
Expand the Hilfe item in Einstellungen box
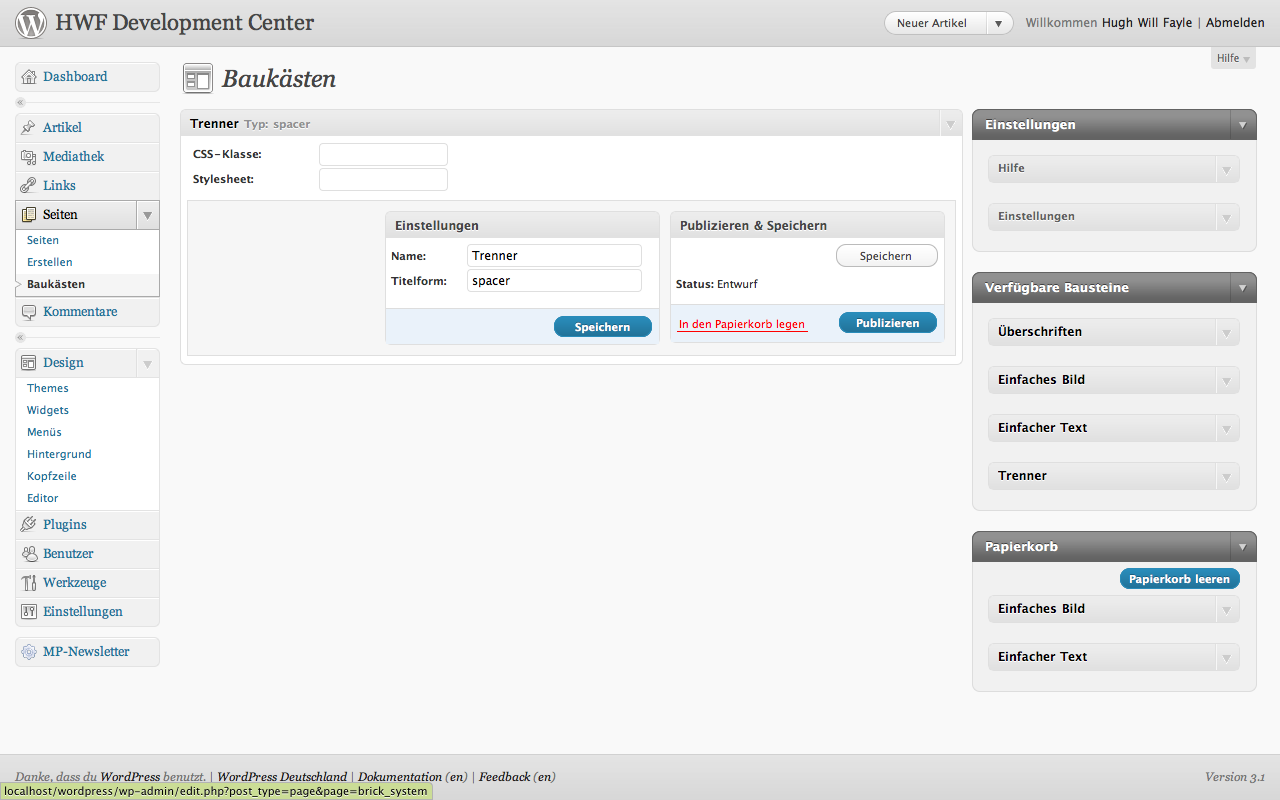(1227, 169)
